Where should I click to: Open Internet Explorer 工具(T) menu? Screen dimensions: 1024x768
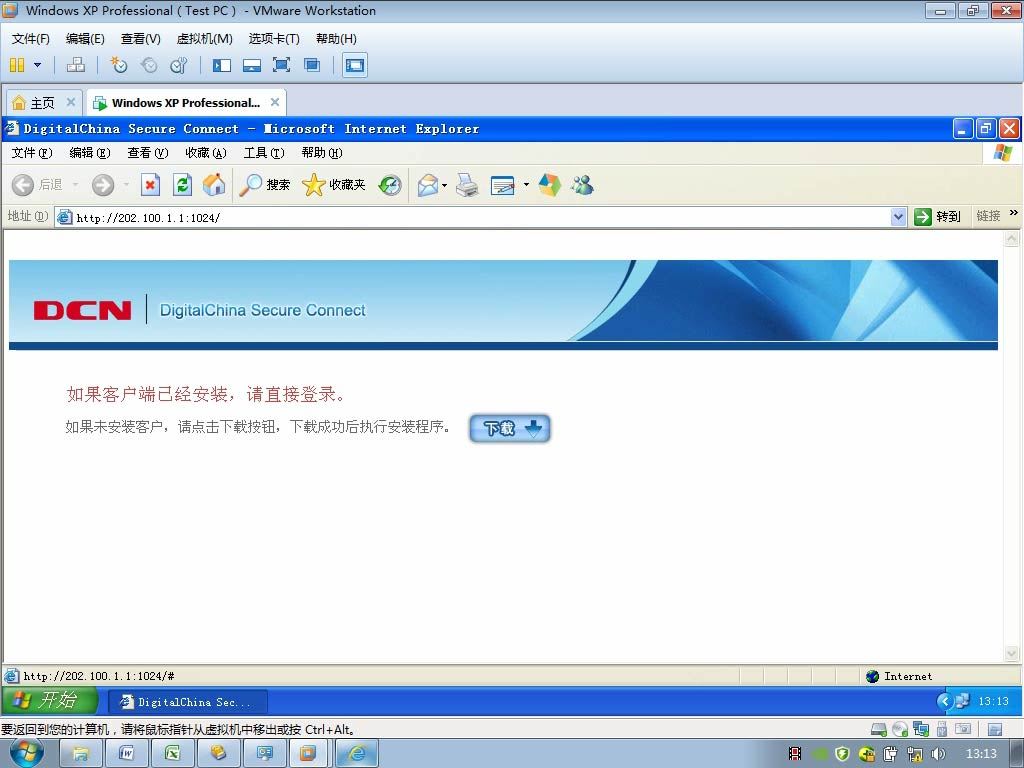[x=264, y=153]
